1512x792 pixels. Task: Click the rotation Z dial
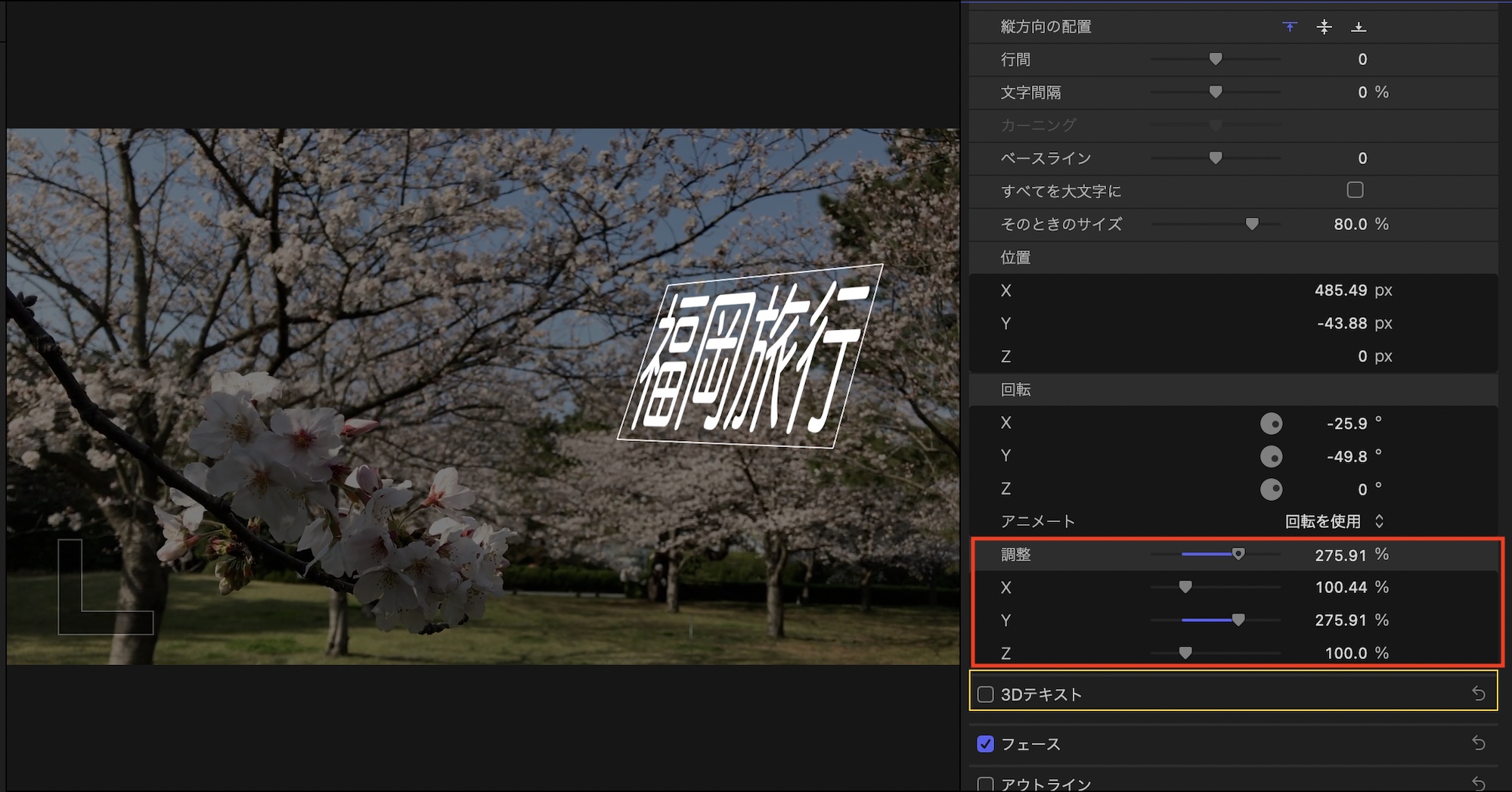[x=1272, y=489]
